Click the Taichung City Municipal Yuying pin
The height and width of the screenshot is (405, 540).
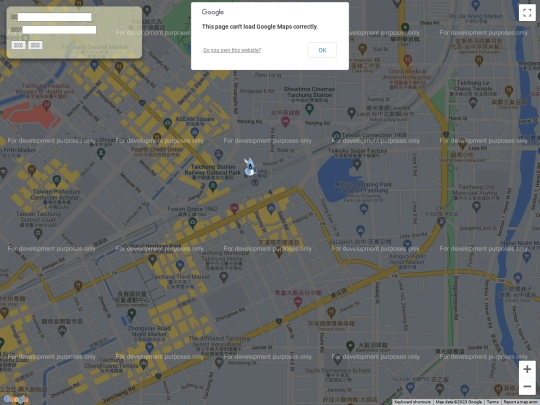476,207
